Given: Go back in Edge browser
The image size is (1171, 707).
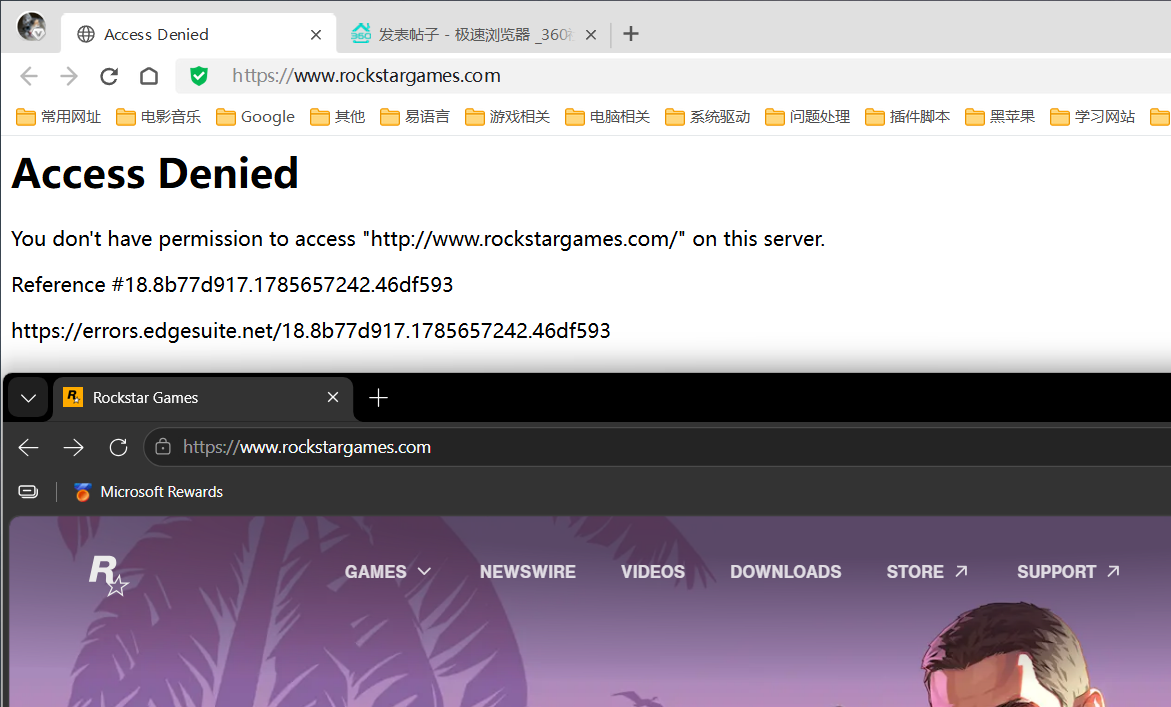Looking at the screenshot, I should (28, 447).
